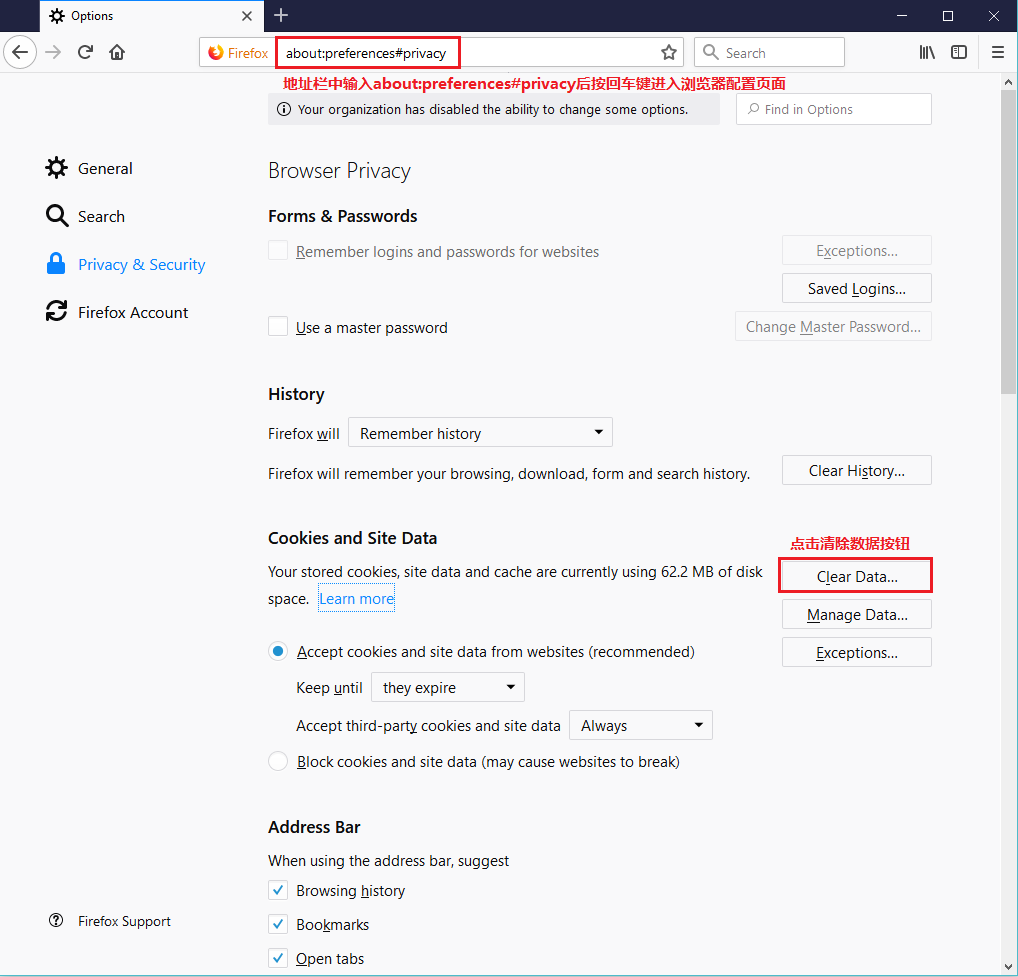Click Change Master Password button
Viewport: 1018px width, 977px height.
click(x=833, y=327)
